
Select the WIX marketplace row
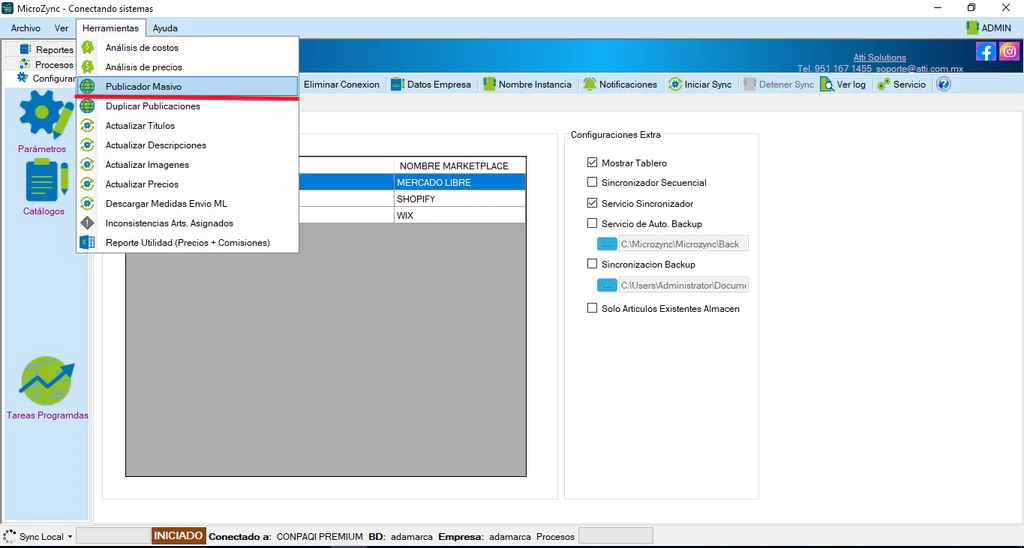tap(325, 215)
